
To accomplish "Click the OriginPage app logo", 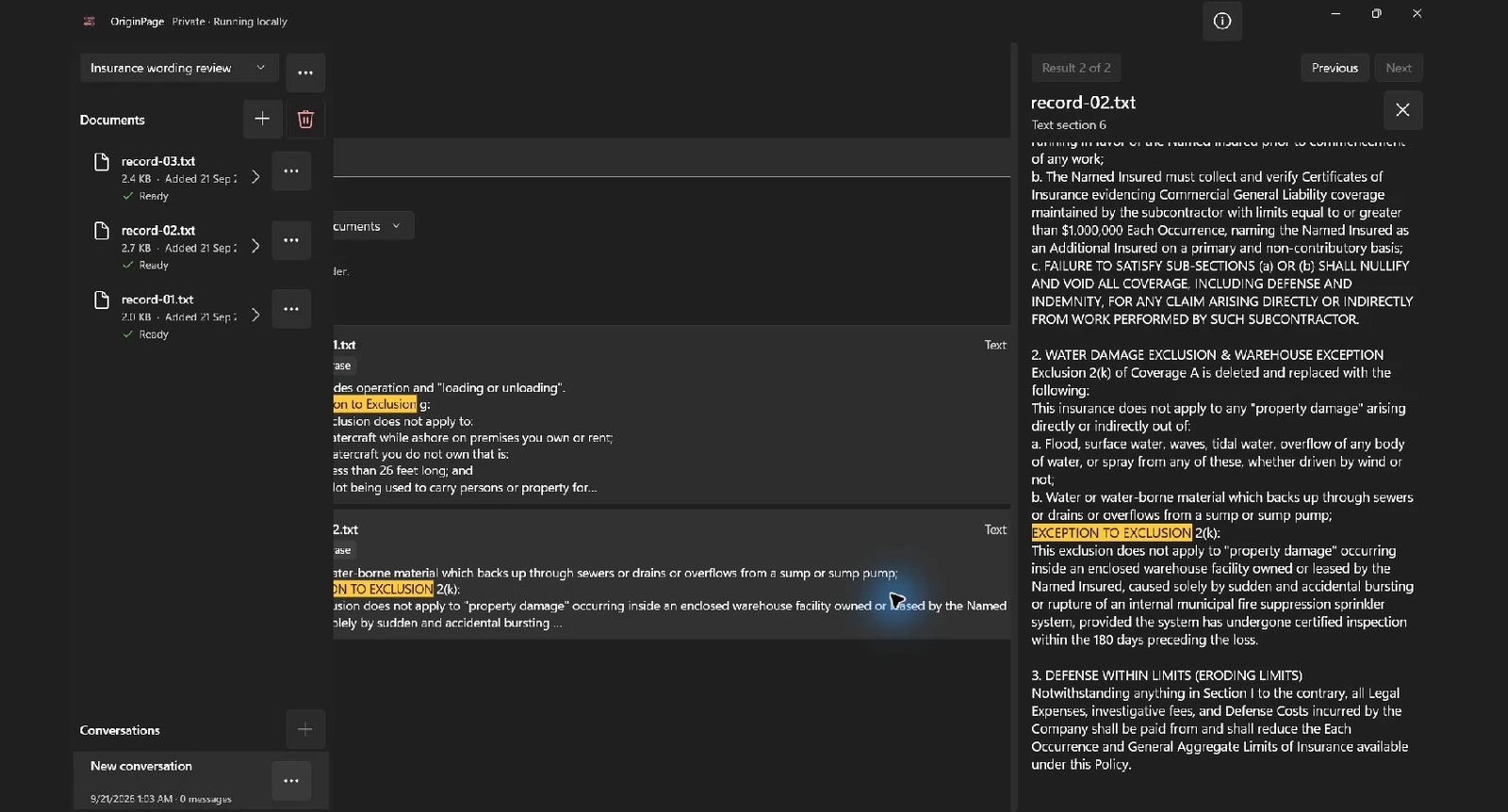I will (90, 21).
